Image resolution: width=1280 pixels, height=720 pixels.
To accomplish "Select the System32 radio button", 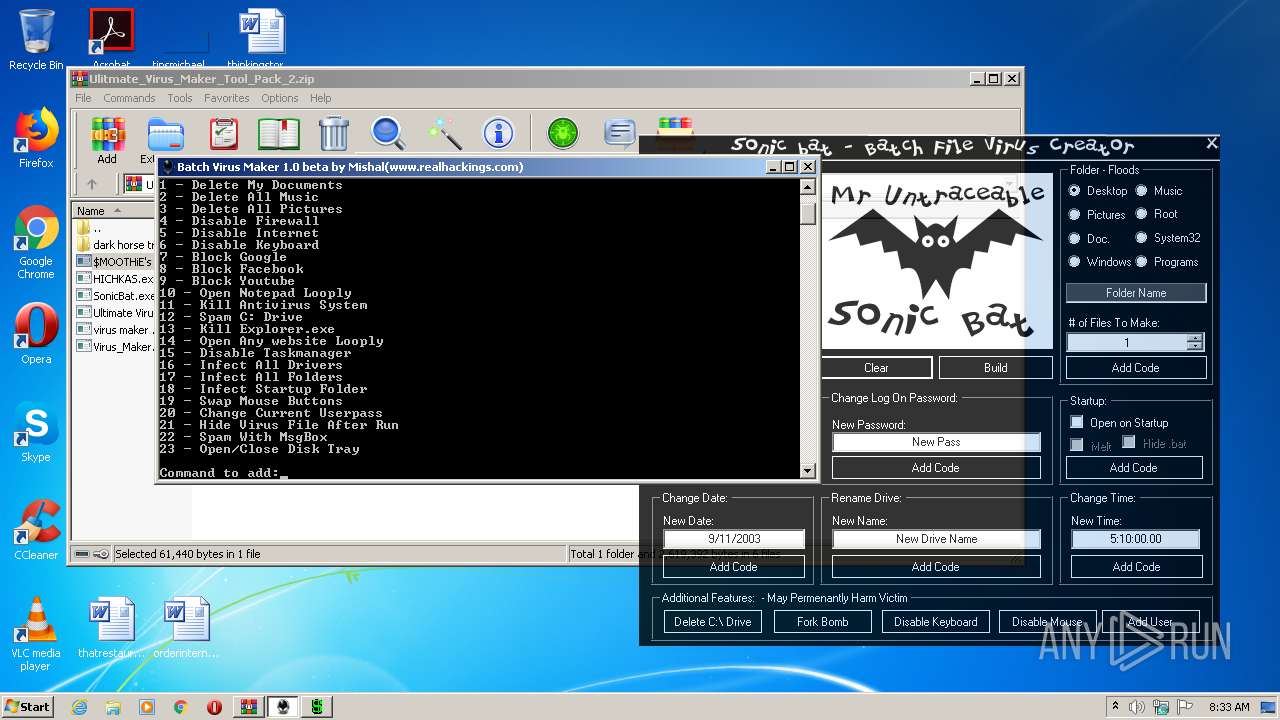I will [x=1141, y=238].
